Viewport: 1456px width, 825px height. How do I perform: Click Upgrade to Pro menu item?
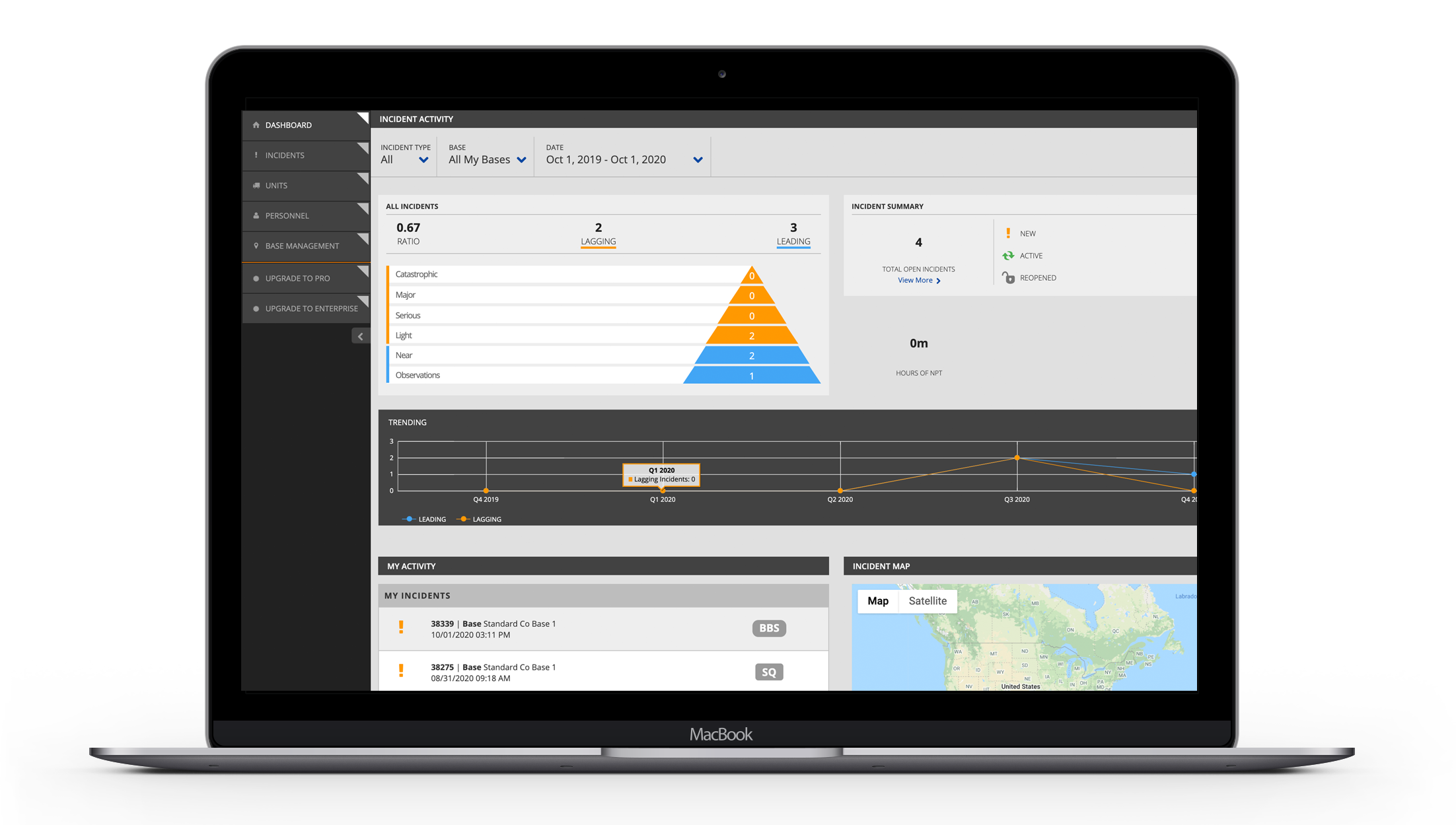(x=300, y=278)
